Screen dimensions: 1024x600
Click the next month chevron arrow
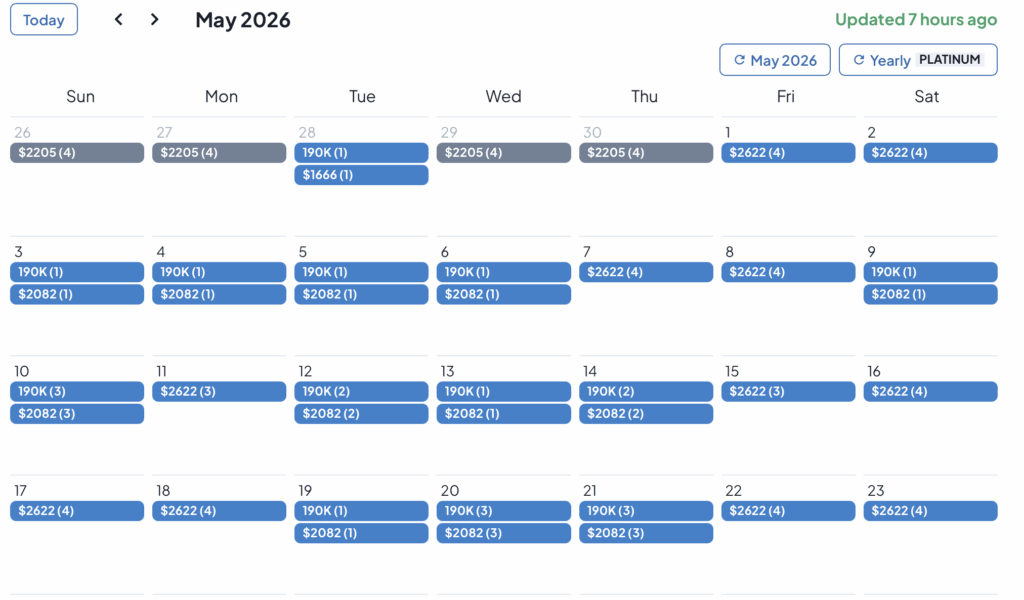[x=154, y=19]
